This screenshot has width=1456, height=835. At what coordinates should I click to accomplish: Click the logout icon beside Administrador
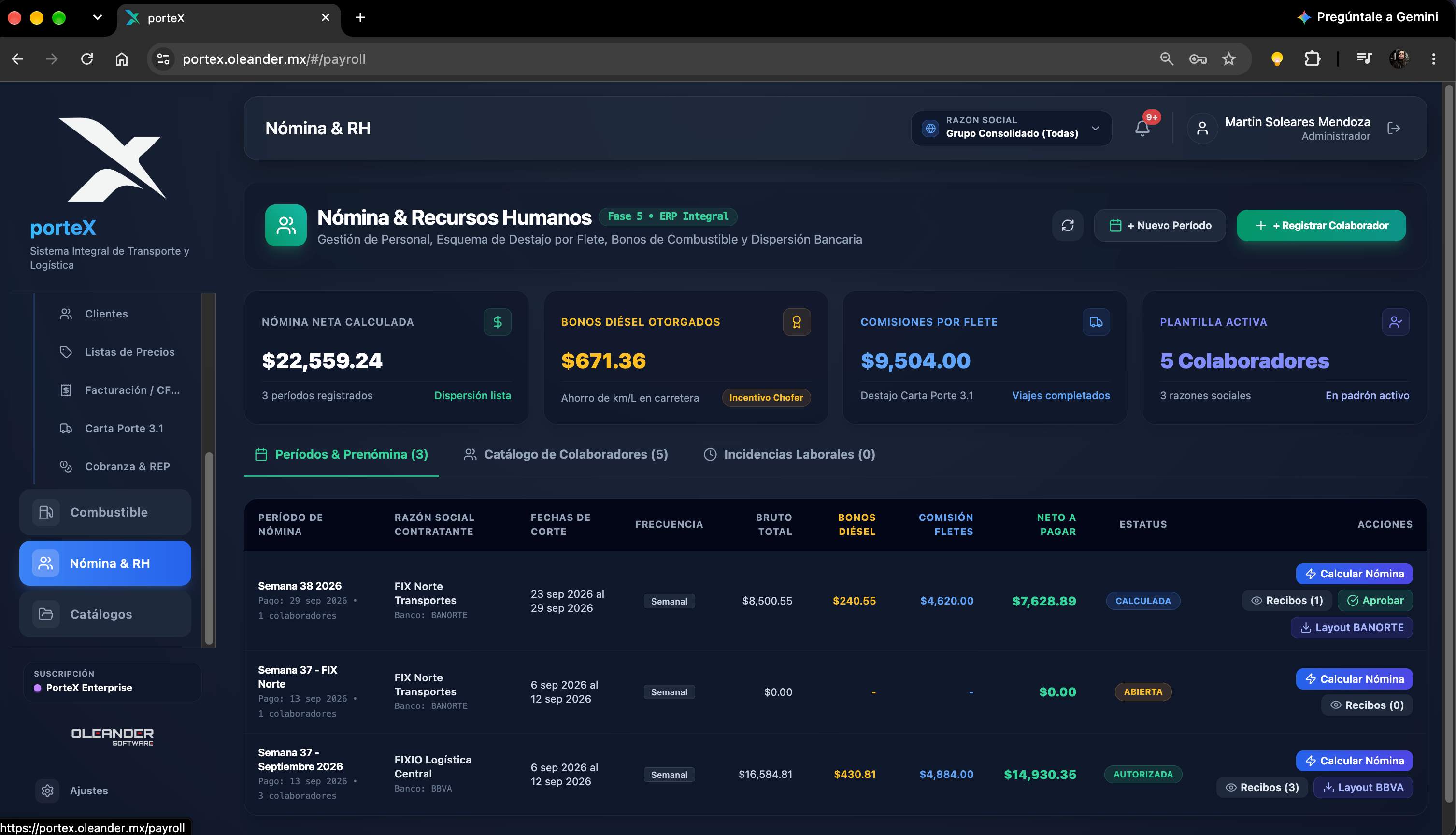[1394, 128]
